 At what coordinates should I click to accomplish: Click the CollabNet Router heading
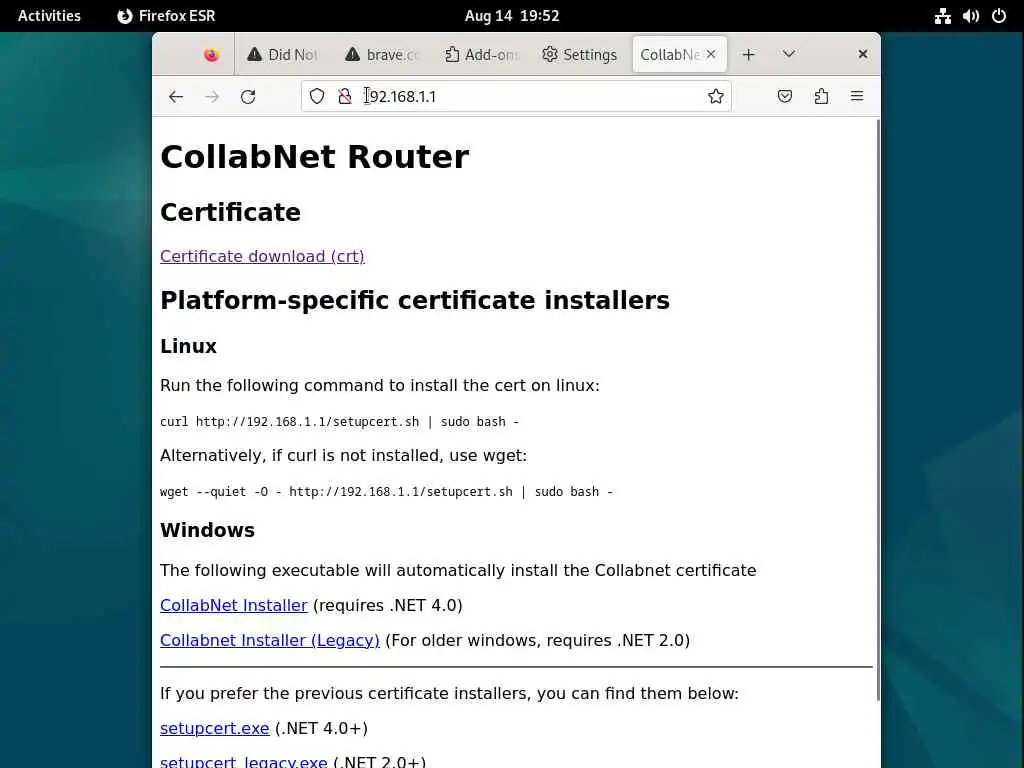pos(315,157)
